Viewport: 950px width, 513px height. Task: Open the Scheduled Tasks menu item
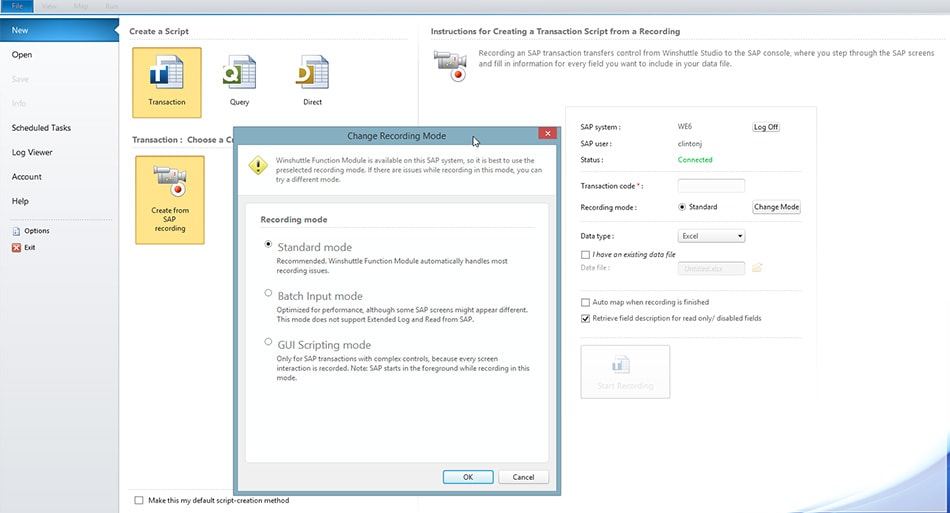click(41, 128)
